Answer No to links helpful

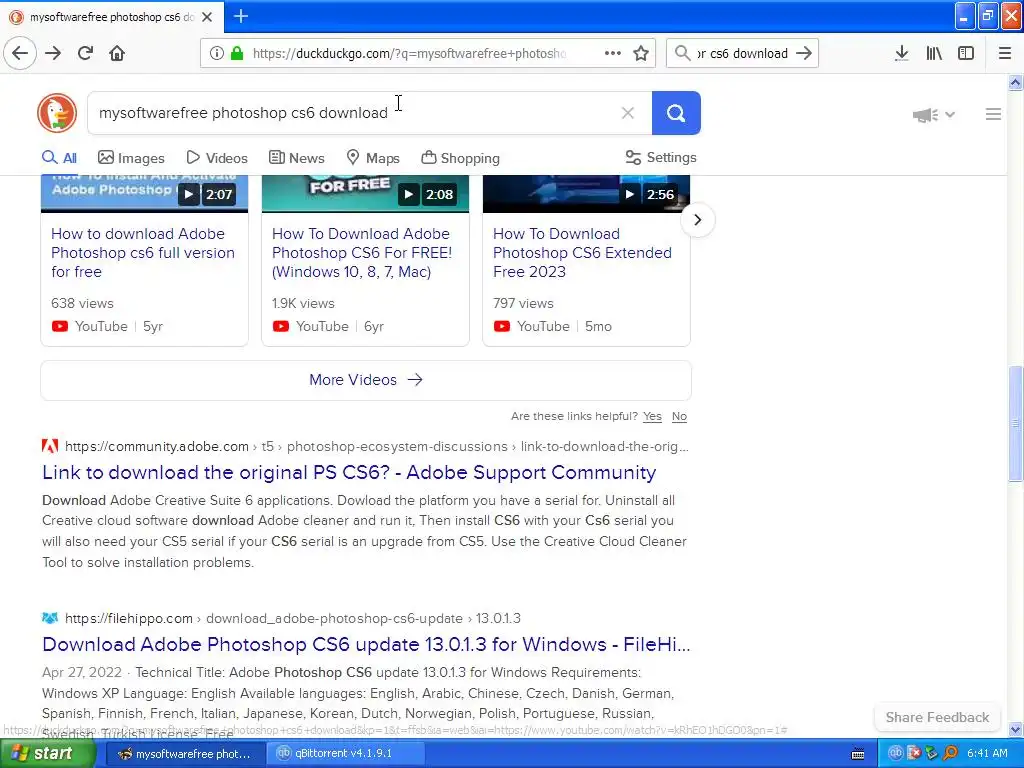(679, 416)
